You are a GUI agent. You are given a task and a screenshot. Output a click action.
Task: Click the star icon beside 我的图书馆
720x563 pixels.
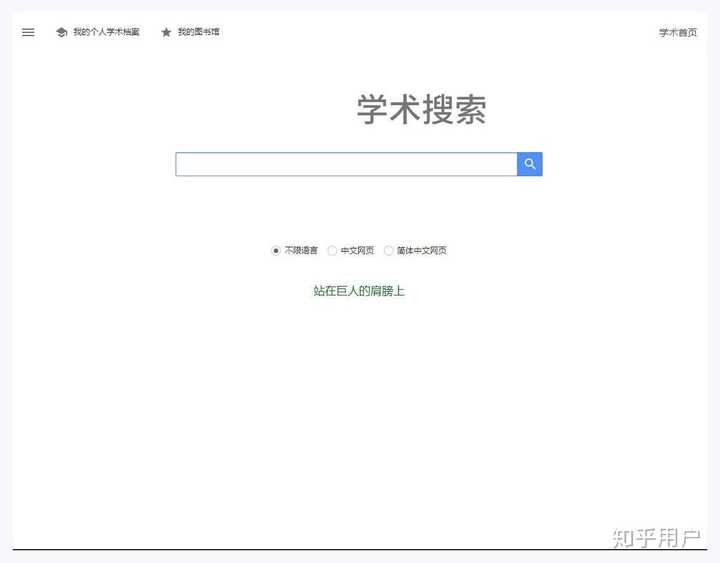pyautogui.click(x=166, y=32)
